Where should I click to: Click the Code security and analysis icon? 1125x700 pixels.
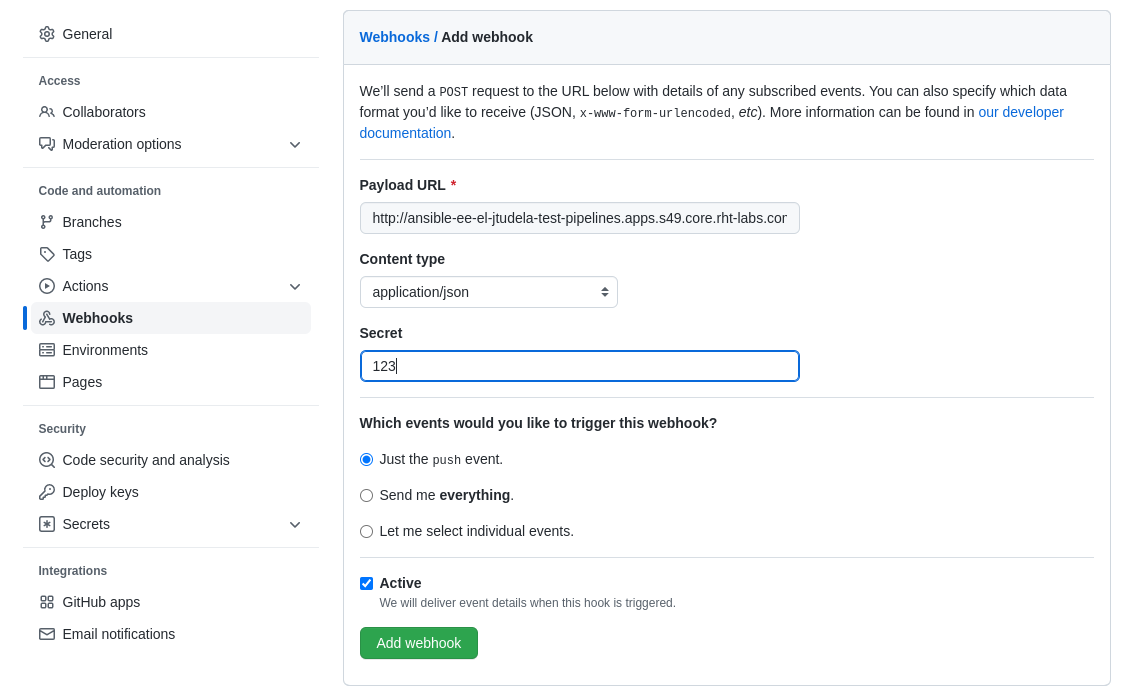pos(47,460)
